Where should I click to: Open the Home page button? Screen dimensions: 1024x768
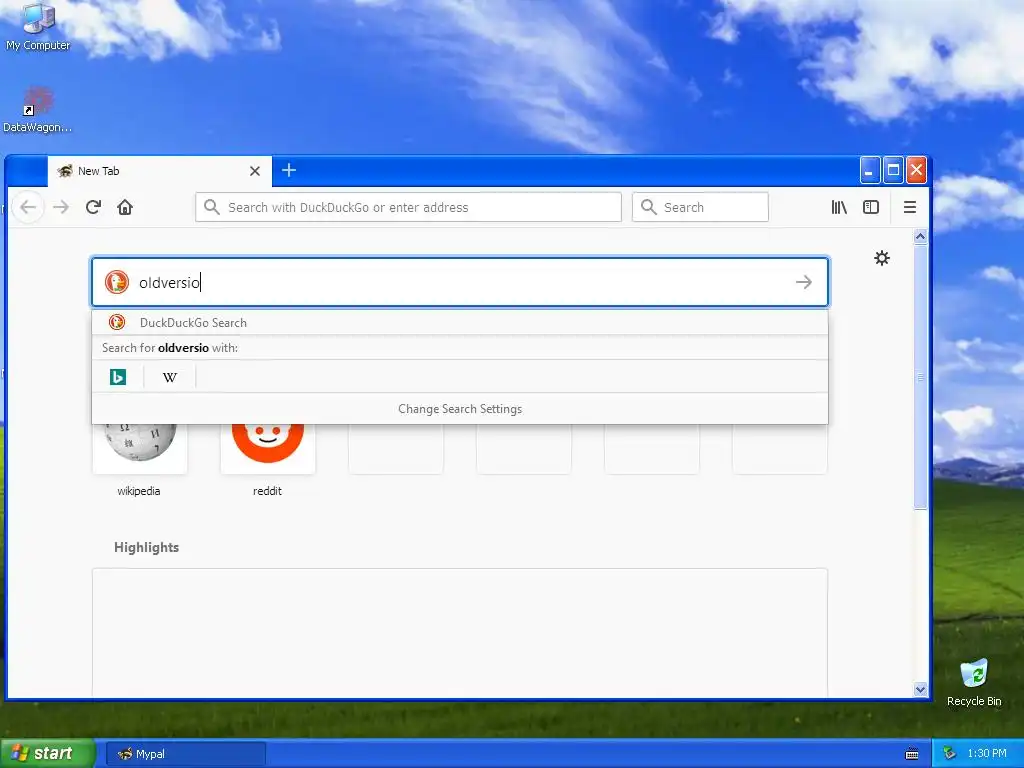(x=125, y=207)
